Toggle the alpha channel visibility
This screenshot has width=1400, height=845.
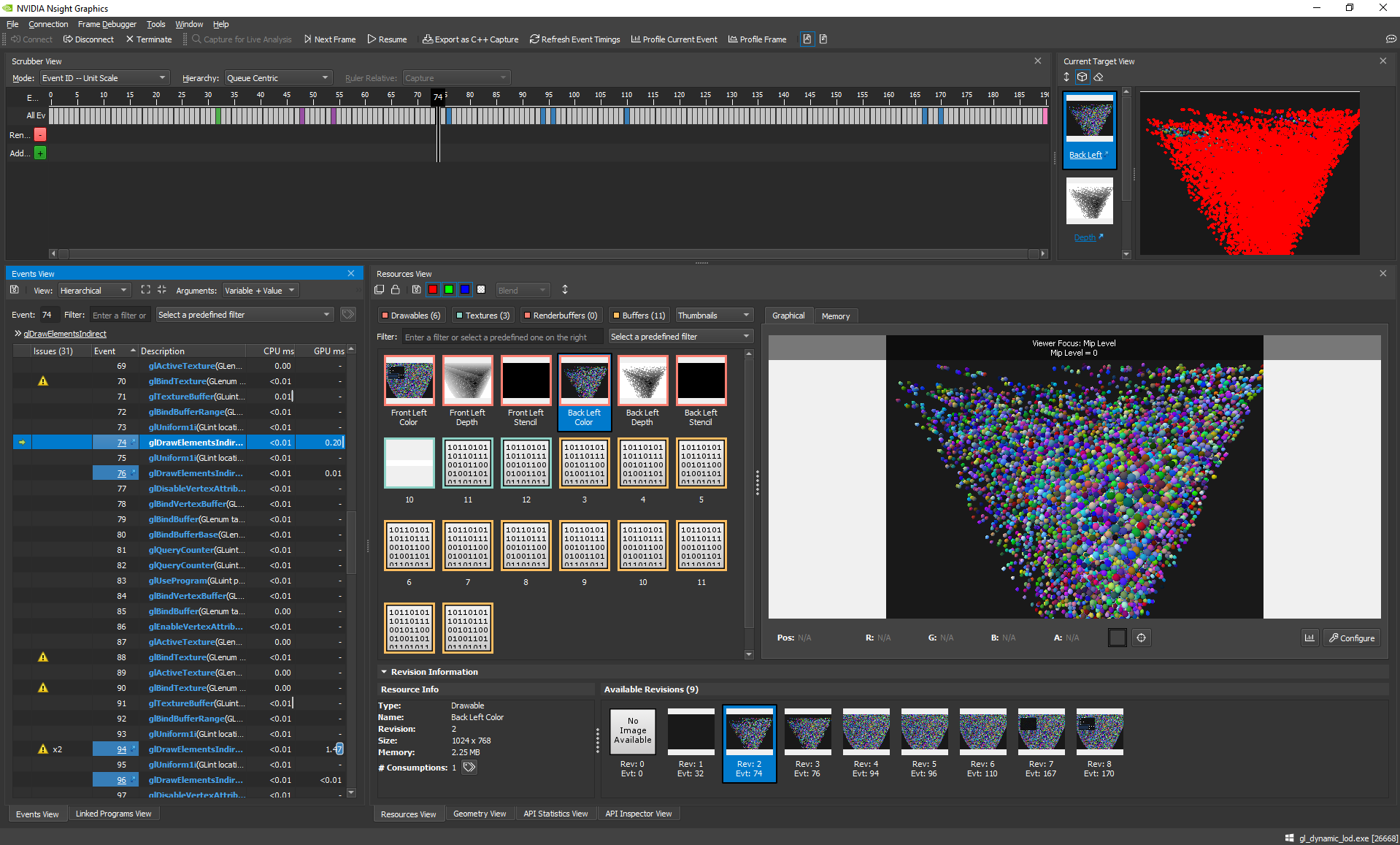coord(481,289)
